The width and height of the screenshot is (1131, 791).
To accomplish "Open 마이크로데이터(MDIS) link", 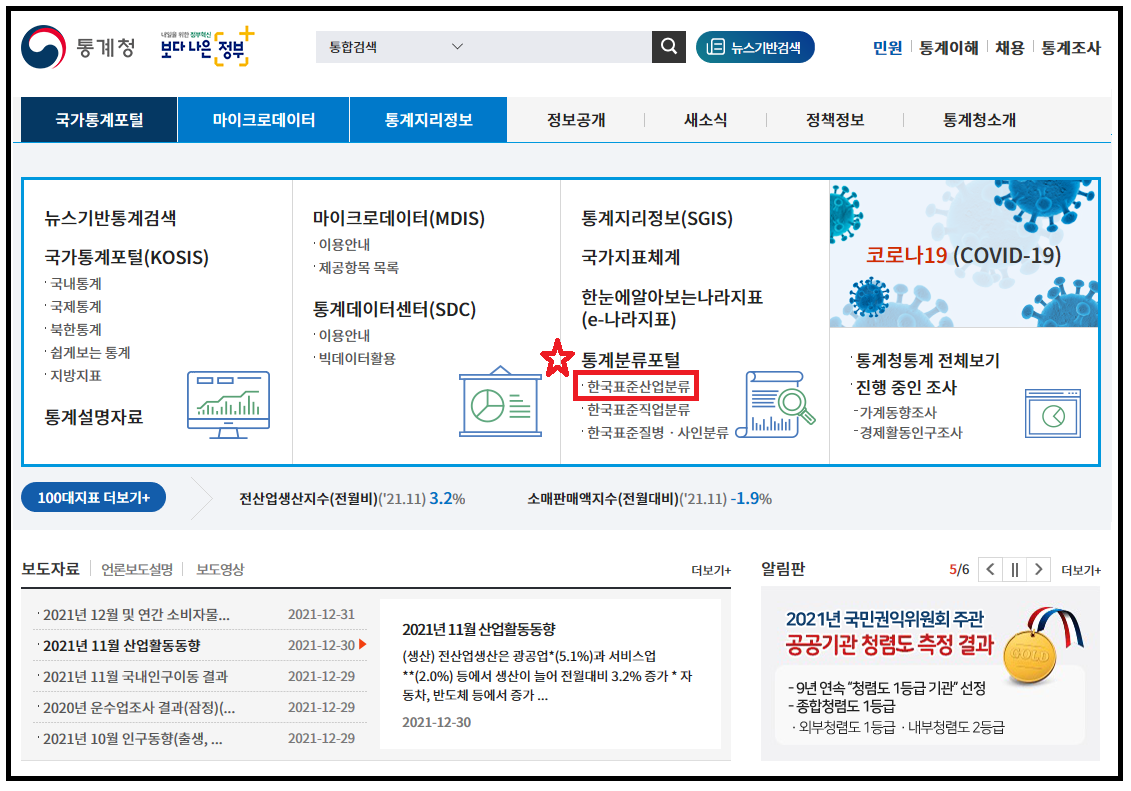I will 398,218.
